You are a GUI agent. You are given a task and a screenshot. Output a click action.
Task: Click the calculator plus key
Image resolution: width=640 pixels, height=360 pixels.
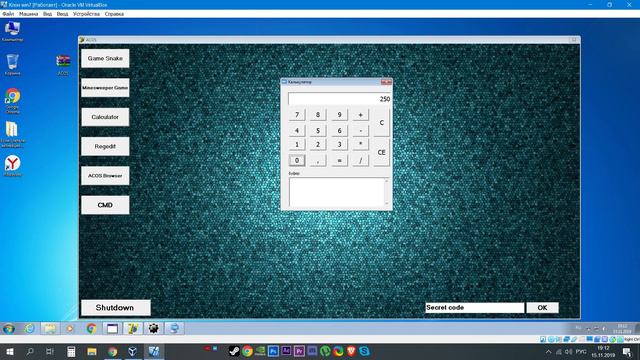(360, 115)
